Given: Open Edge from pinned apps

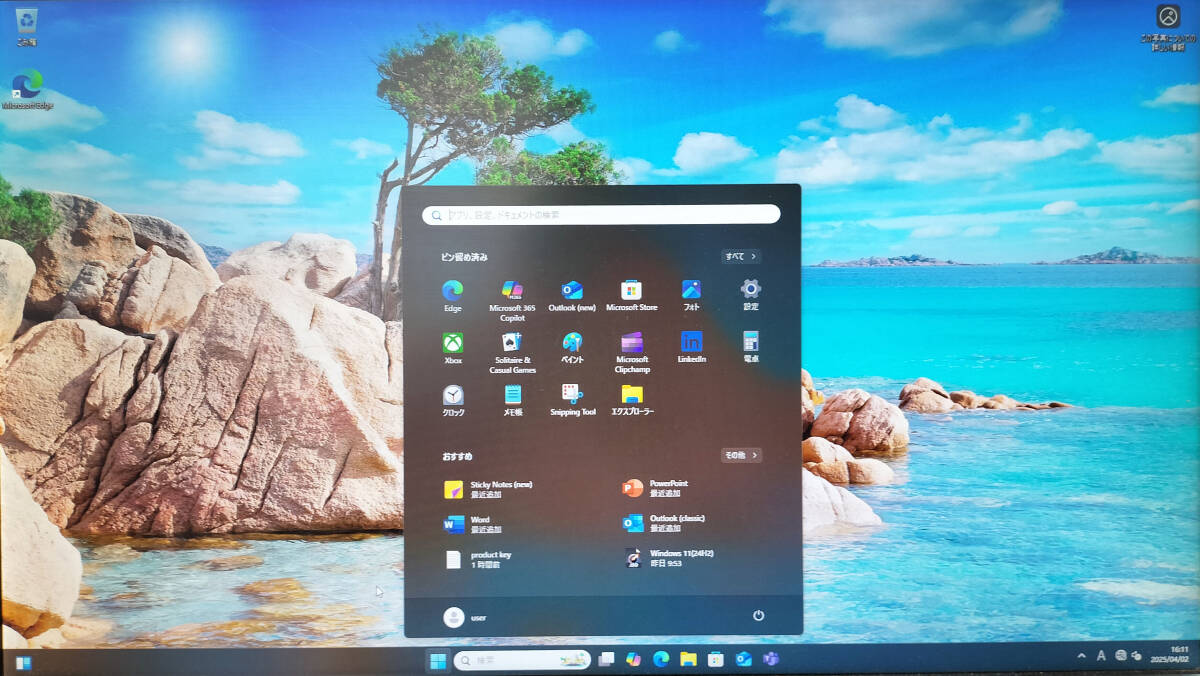Looking at the screenshot, I should click(x=452, y=295).
